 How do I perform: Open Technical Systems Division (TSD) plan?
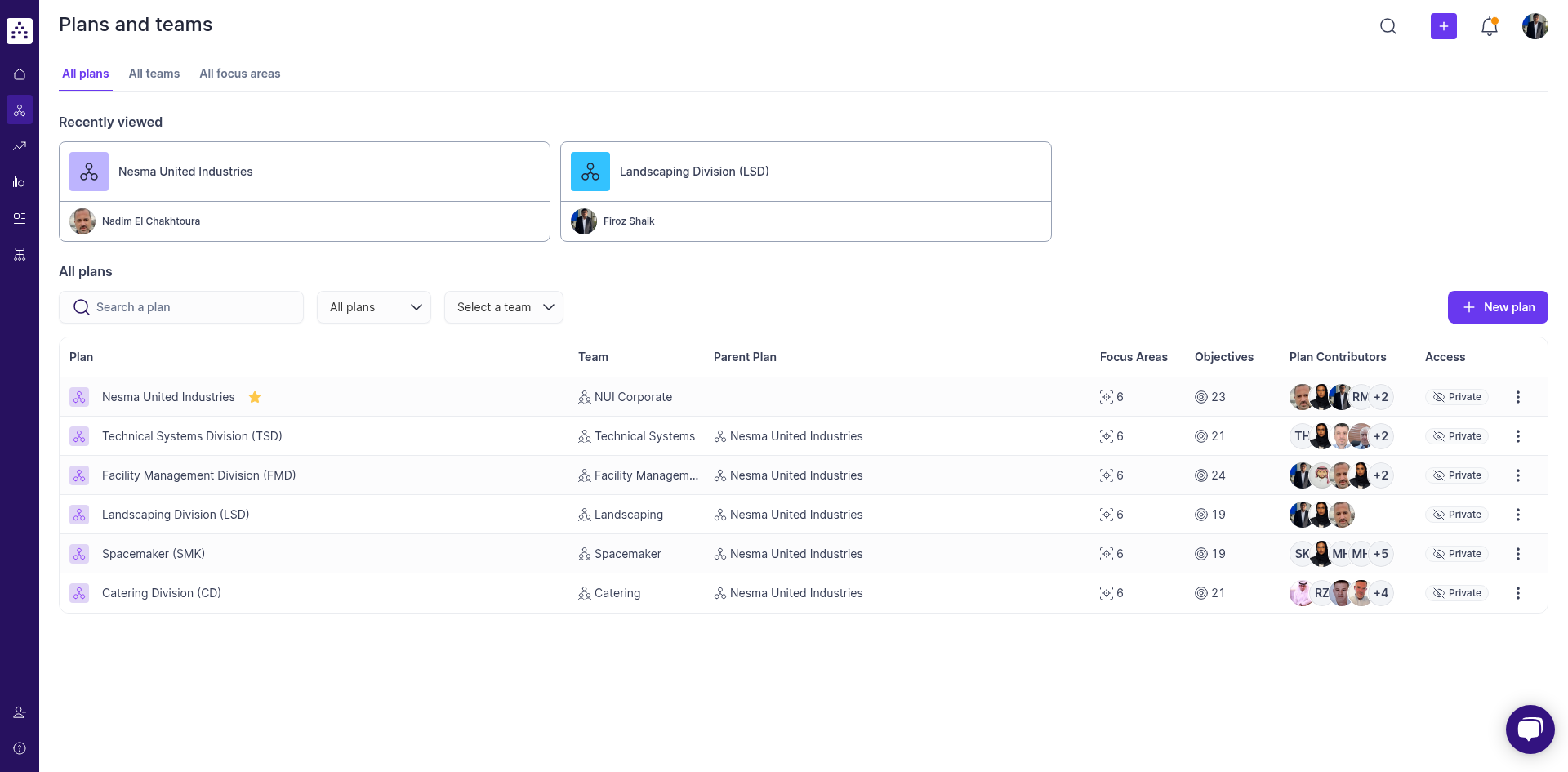pos(192,436)
